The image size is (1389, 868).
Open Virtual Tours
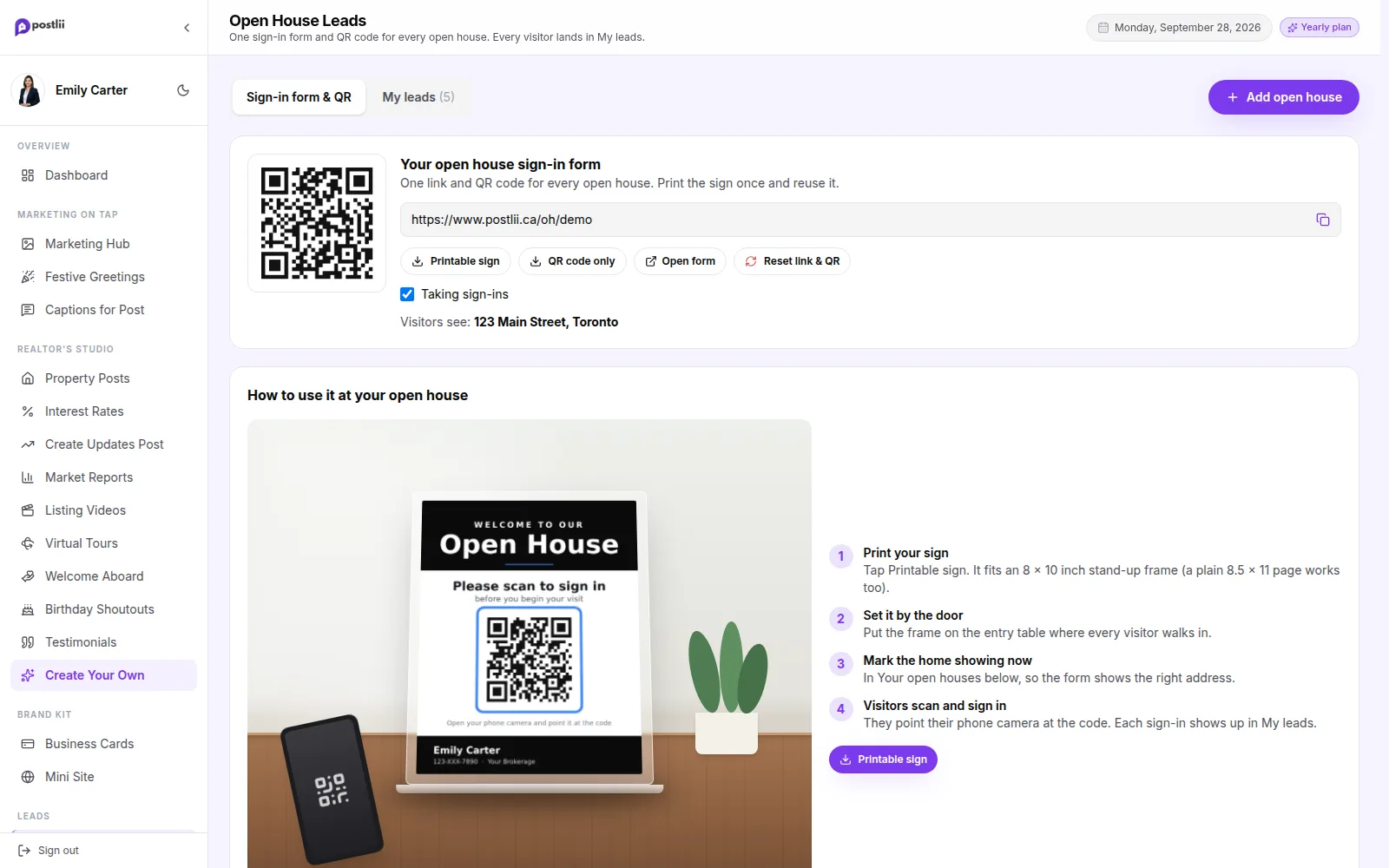103,543
